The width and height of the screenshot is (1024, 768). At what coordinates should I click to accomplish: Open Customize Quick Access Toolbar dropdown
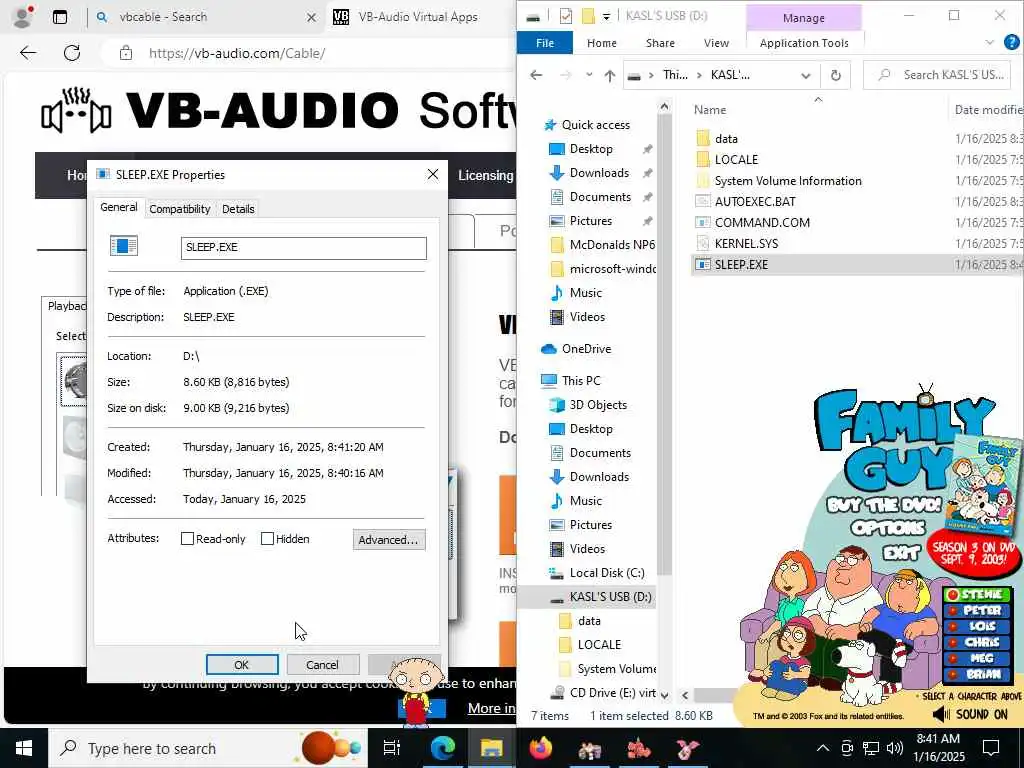[x=606, y=17]
